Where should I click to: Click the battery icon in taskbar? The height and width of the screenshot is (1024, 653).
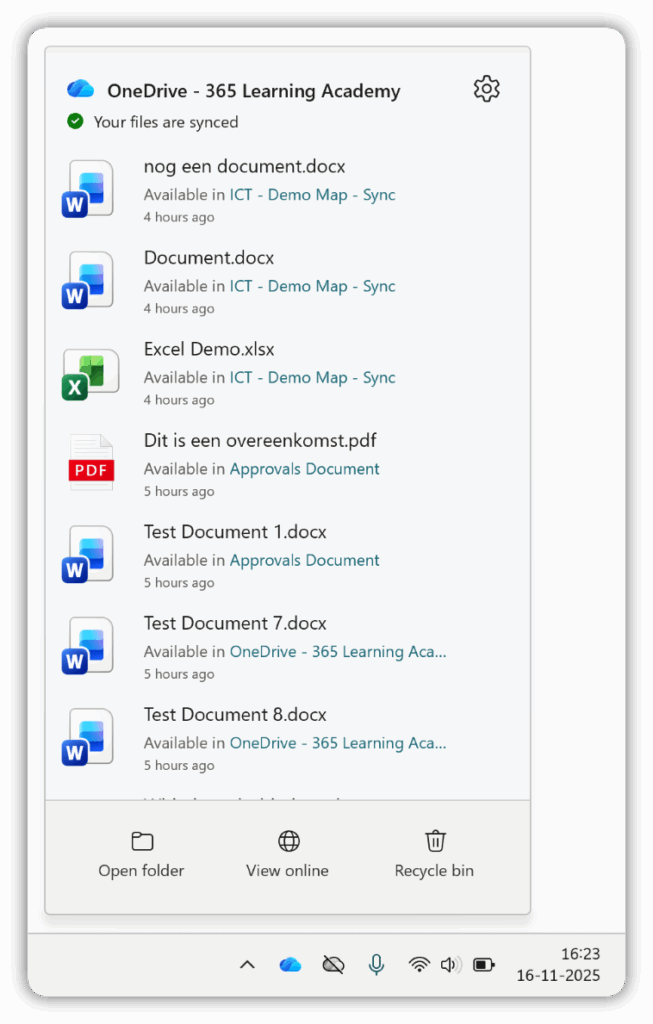pos(484,964)
